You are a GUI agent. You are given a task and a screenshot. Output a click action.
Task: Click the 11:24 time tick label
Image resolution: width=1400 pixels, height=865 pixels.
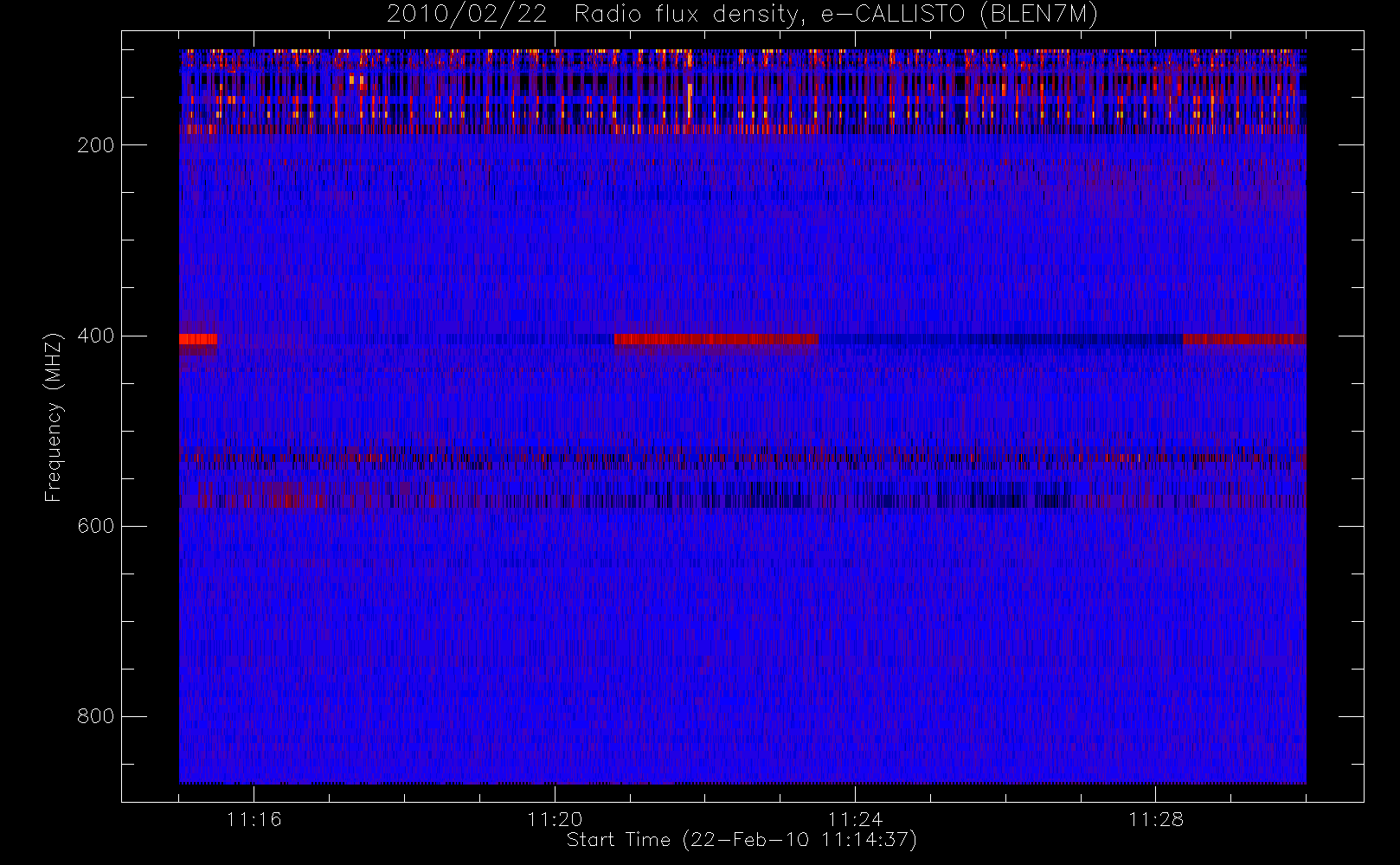(x=855, y=819)
